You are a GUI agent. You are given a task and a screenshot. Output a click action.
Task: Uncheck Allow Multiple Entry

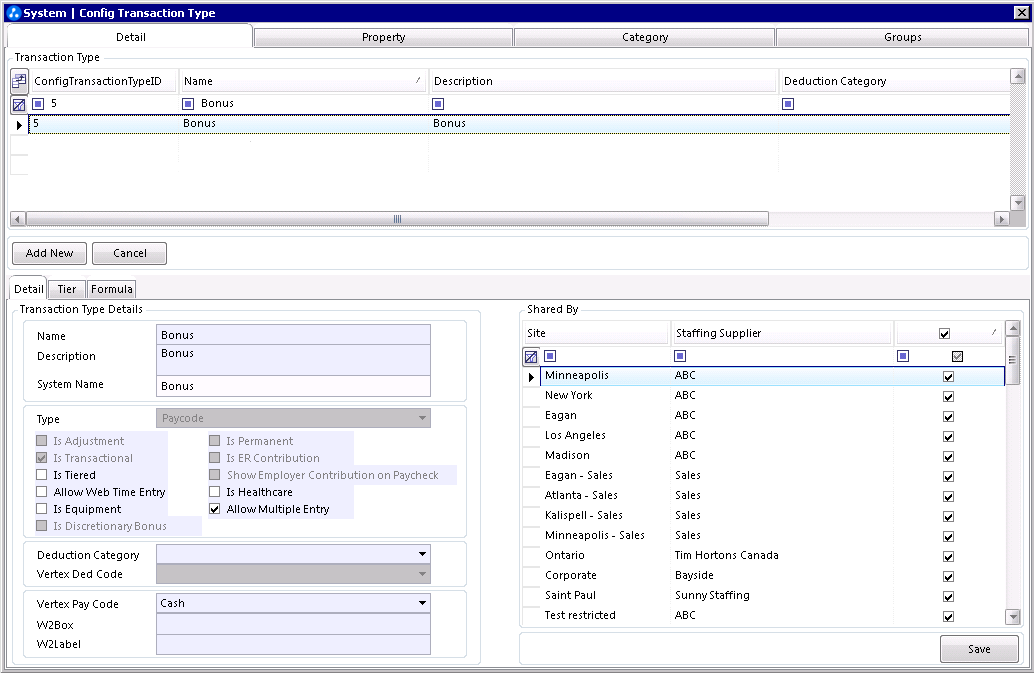(214, 509)
